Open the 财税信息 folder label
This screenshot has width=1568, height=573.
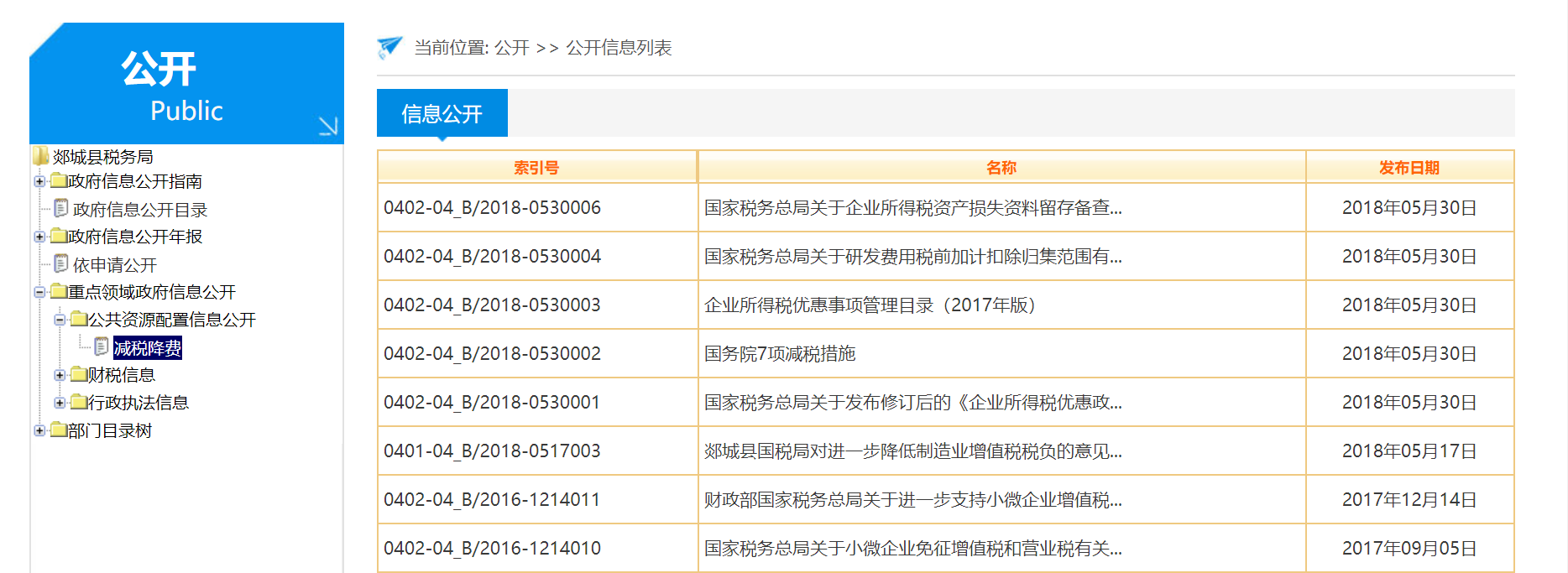tap(122, 375)
